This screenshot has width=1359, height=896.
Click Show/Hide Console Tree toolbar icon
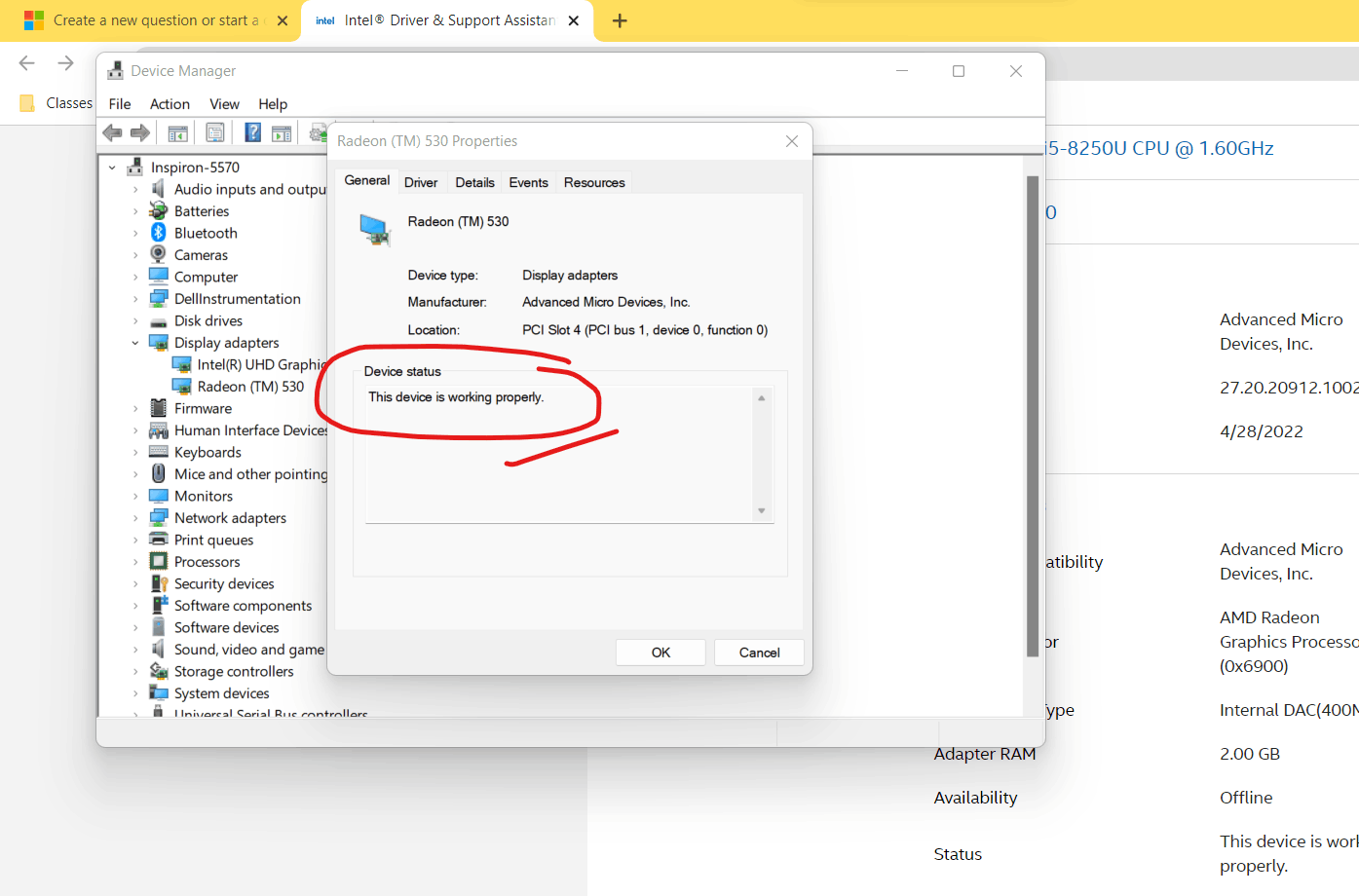[x=177, y=133]
